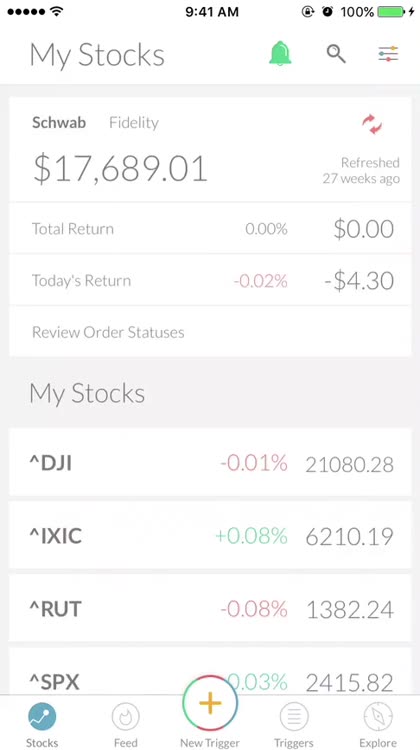Image resolution: width=420 pixels, height=750 pixels.
Task: Open search with the magnifier icon
Action: (x=336, y=54)
